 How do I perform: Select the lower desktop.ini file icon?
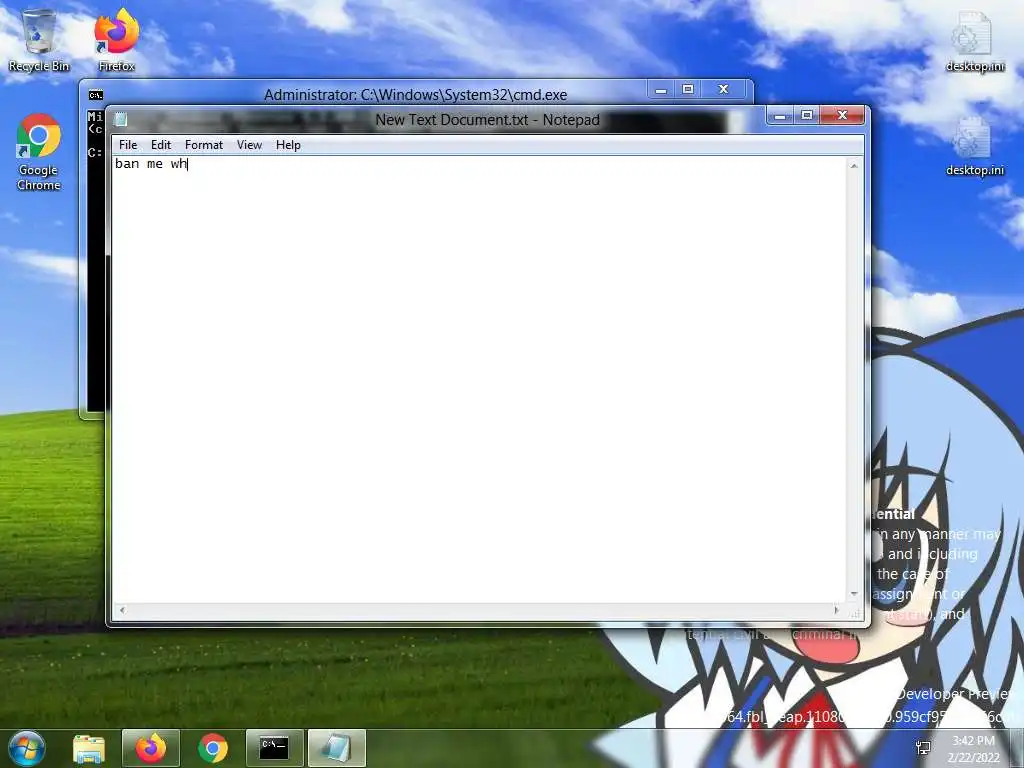point(974,146)
